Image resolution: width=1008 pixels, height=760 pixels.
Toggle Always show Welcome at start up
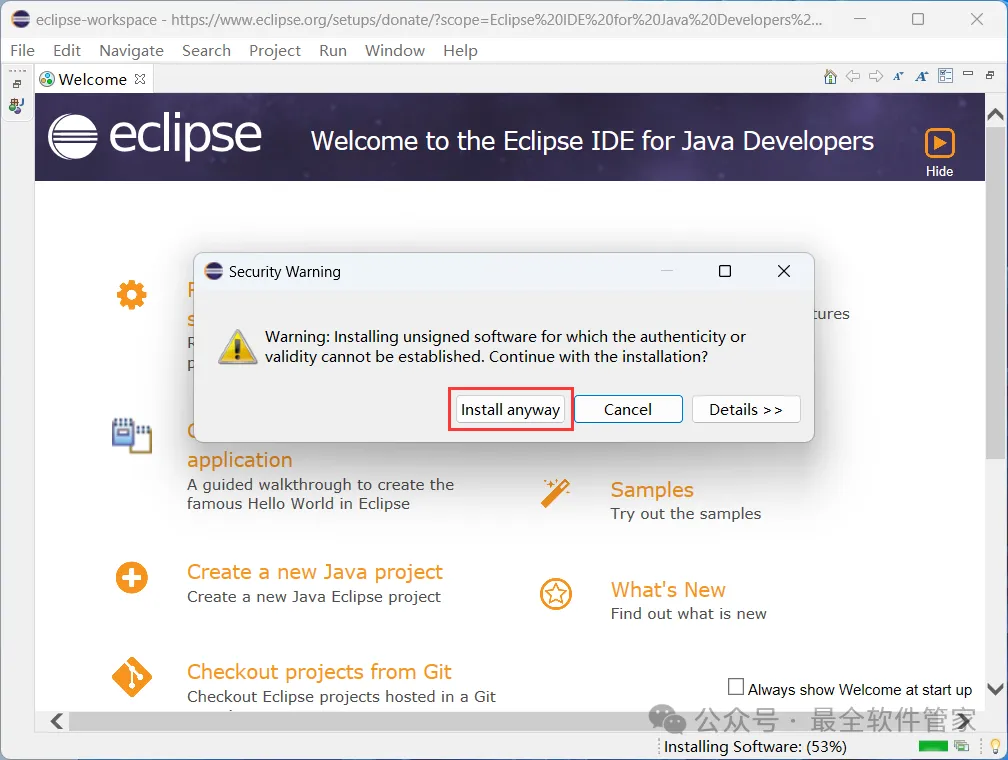(736, 686)
